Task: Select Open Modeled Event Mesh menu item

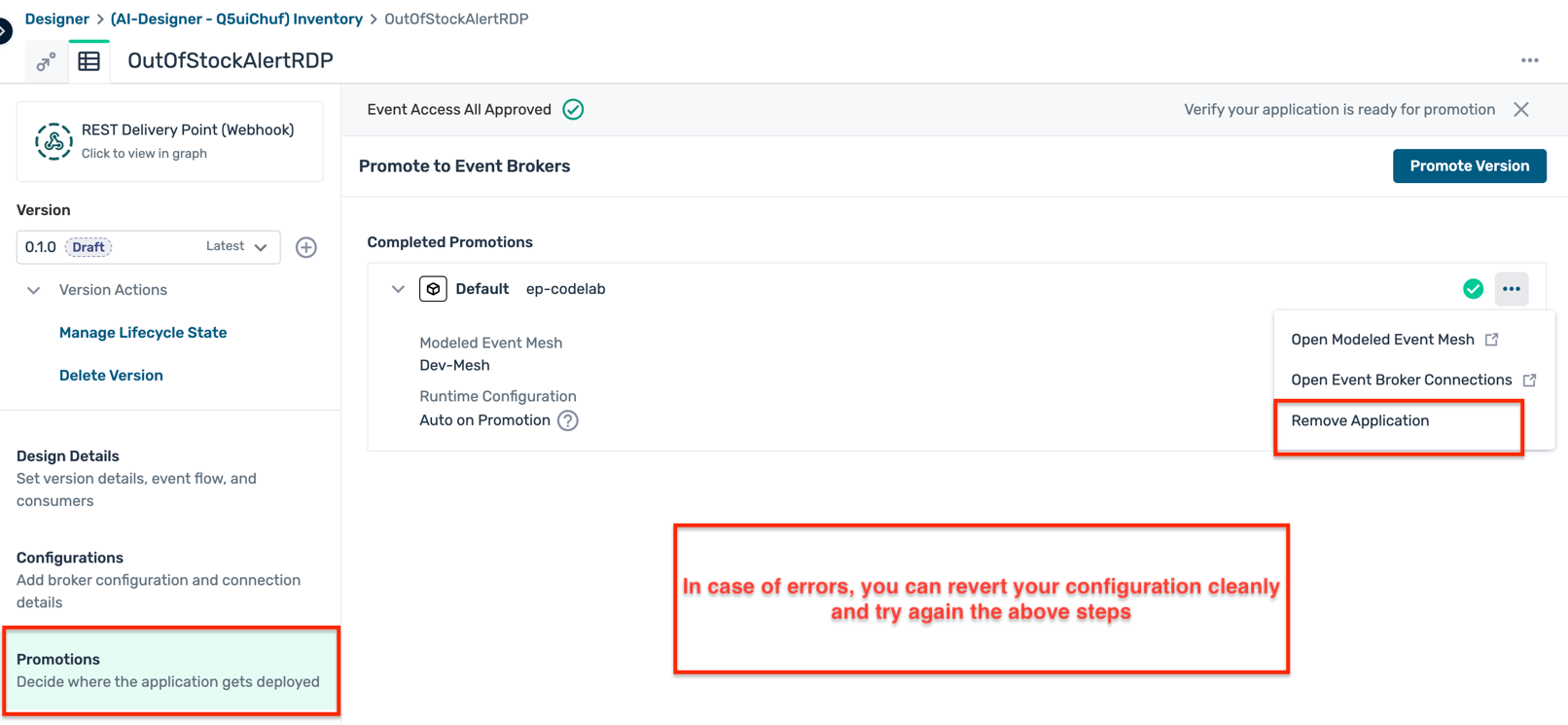Action: coord(1382,340)
